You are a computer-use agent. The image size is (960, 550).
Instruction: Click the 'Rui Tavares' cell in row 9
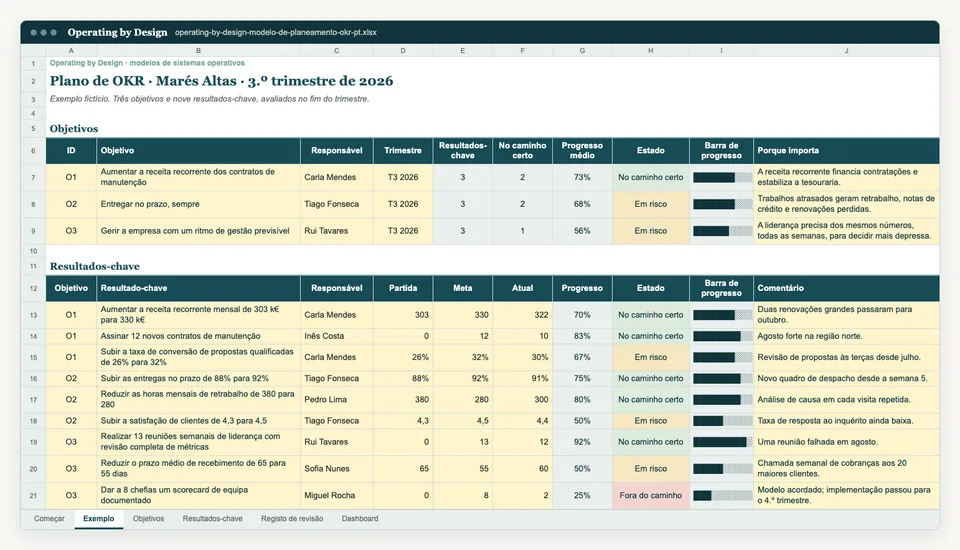pyautogui.click(x=337, y=232)
